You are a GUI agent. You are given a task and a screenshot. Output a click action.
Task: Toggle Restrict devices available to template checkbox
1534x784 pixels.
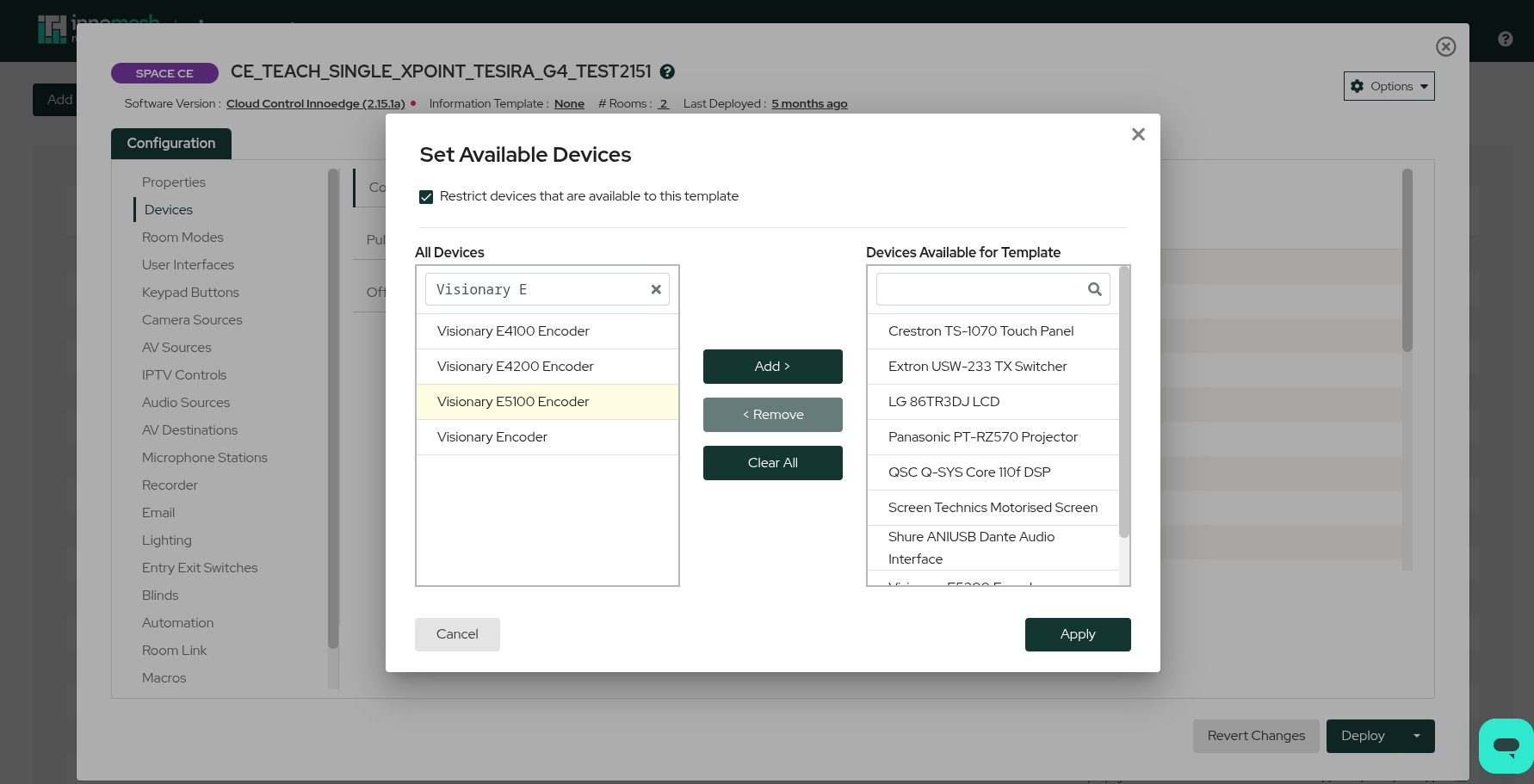[426, 197]
